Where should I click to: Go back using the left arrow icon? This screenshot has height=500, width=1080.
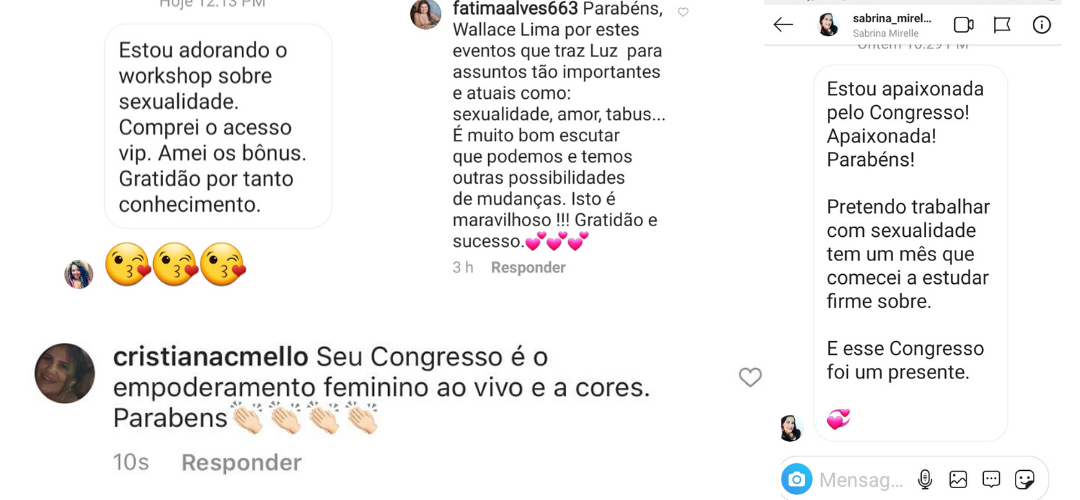[783, 25]
